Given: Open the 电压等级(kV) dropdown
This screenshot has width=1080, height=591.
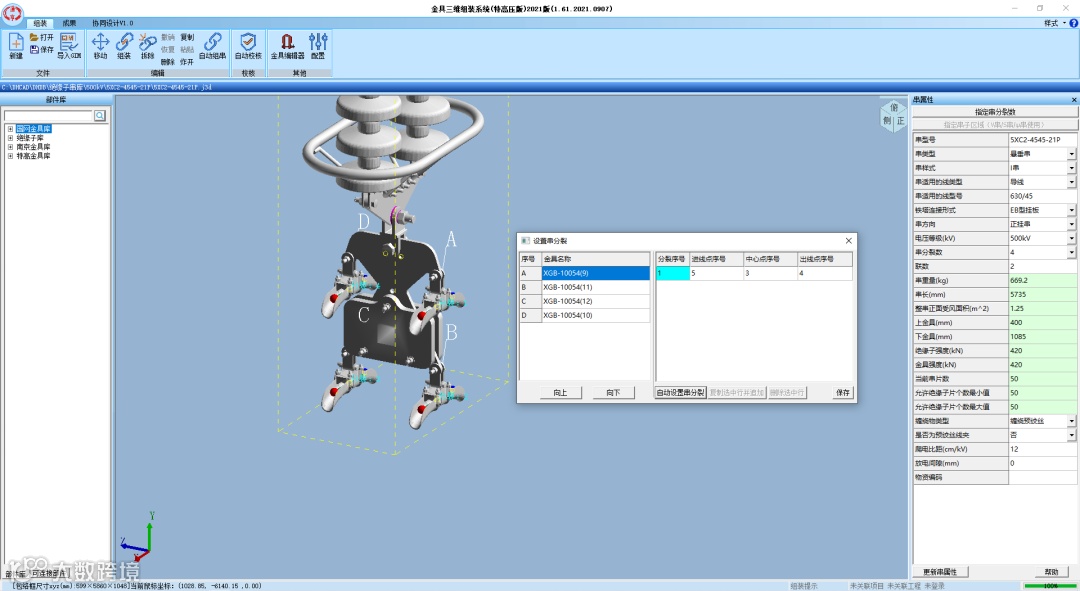Looking at the screenshot, I should [x=1072, y=238].
